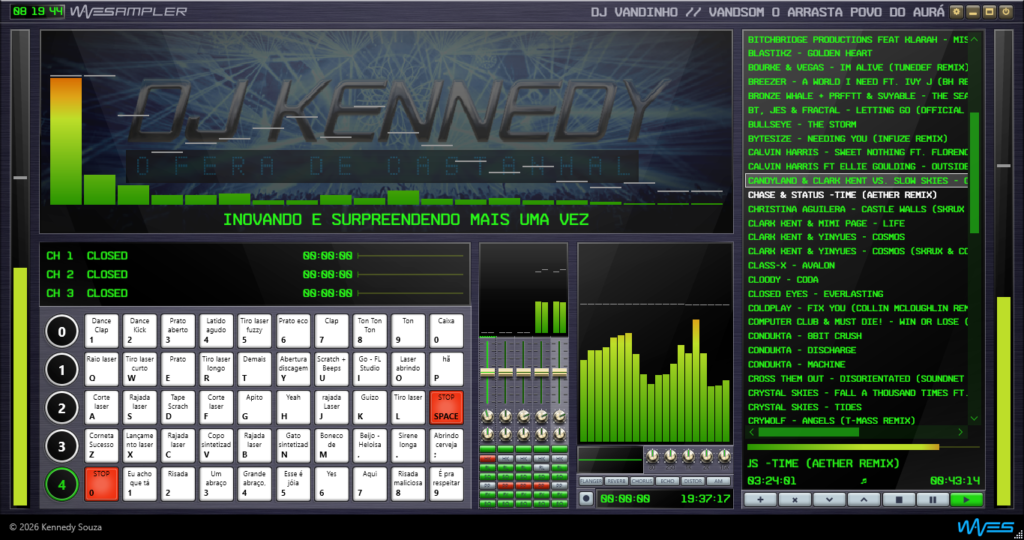Screen dimensions: 1024x540
Task: Pause the current track
Action: [x=933, y=498]
